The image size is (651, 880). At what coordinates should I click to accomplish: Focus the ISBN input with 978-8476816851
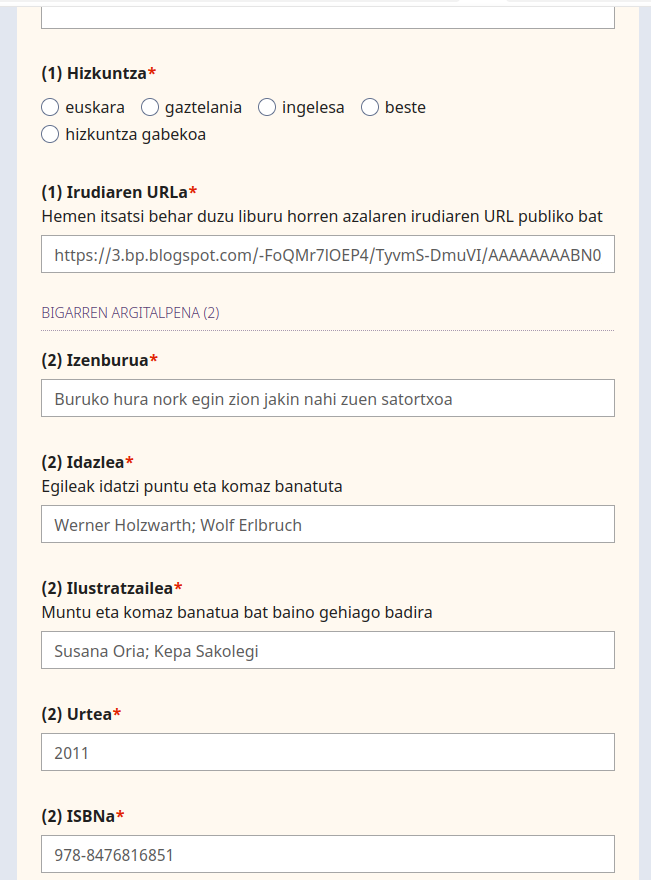pyautogui.click(x=328, y=854)
